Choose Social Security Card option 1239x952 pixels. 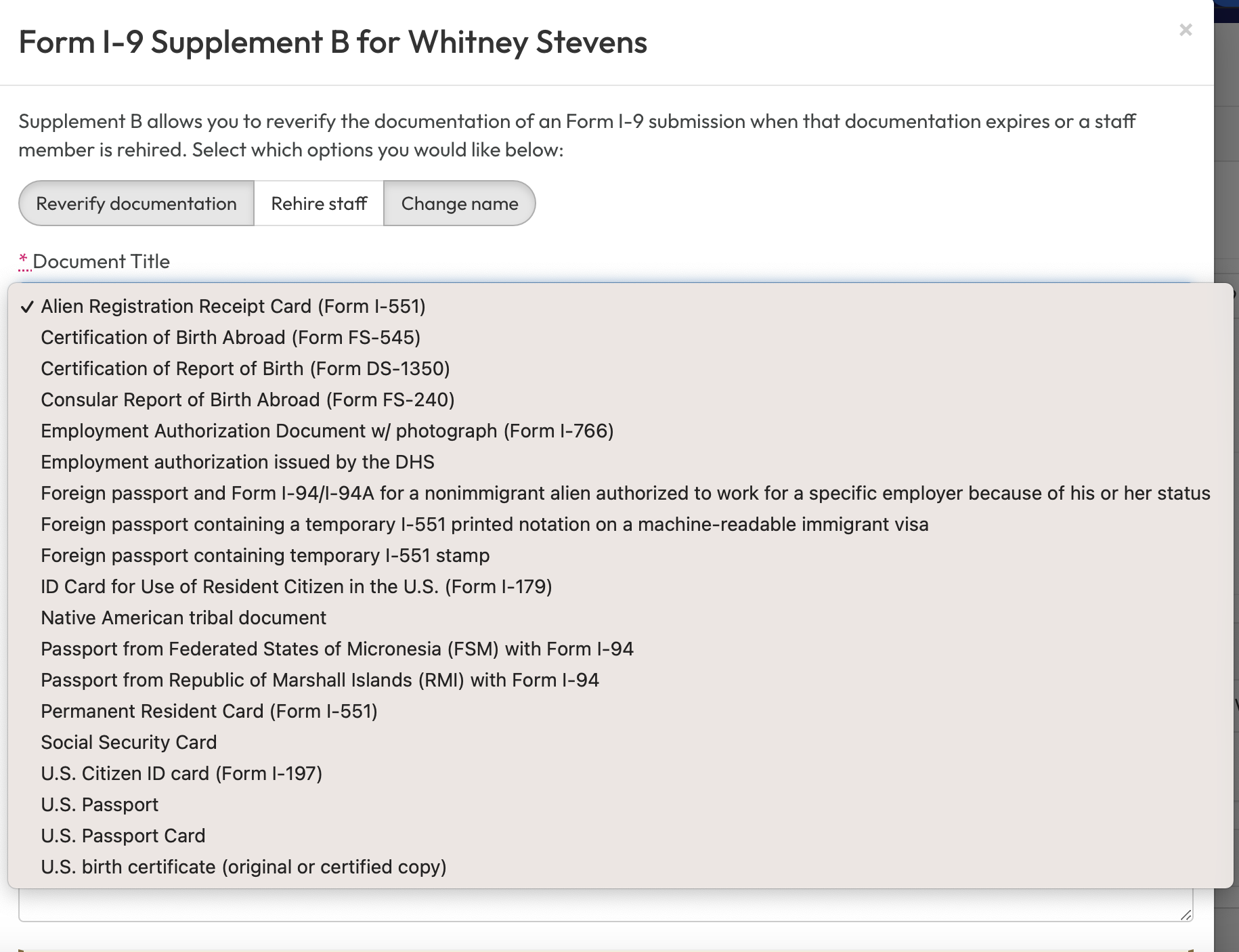click(x=129, y=743)
